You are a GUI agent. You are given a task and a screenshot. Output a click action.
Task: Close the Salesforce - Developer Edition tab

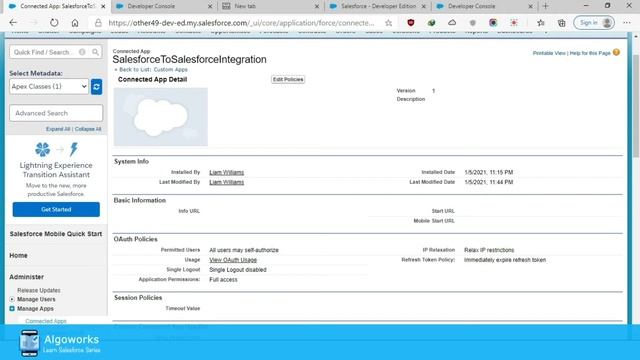424,6
